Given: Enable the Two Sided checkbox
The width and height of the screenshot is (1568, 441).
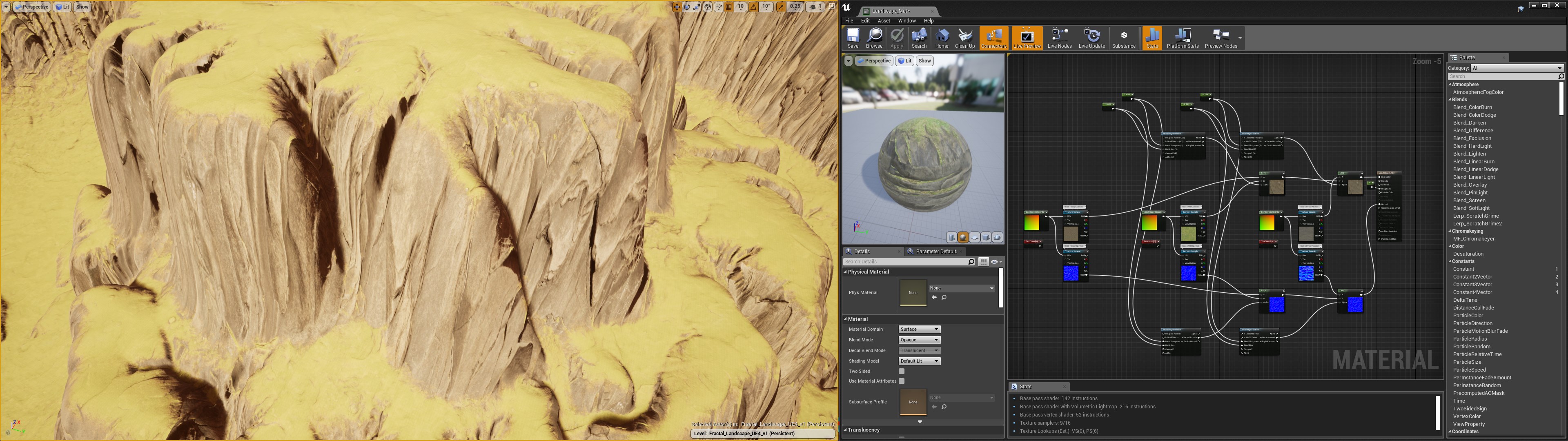Looking at the screenshot, I should 902,371.
